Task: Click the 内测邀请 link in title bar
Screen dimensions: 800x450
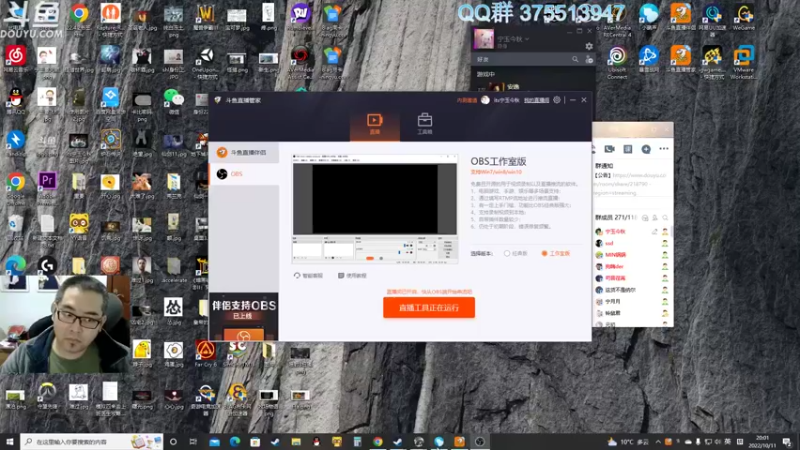Action: pyautogui.click(x=466, y=101)
